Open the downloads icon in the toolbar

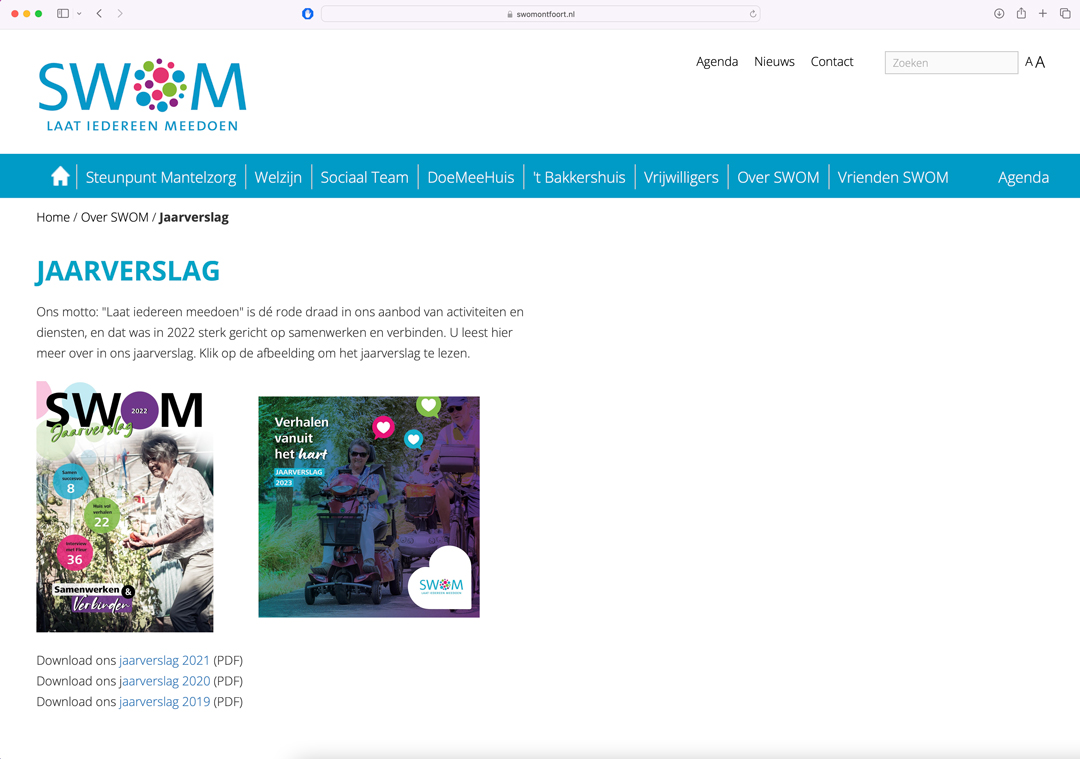click(999, 14)
